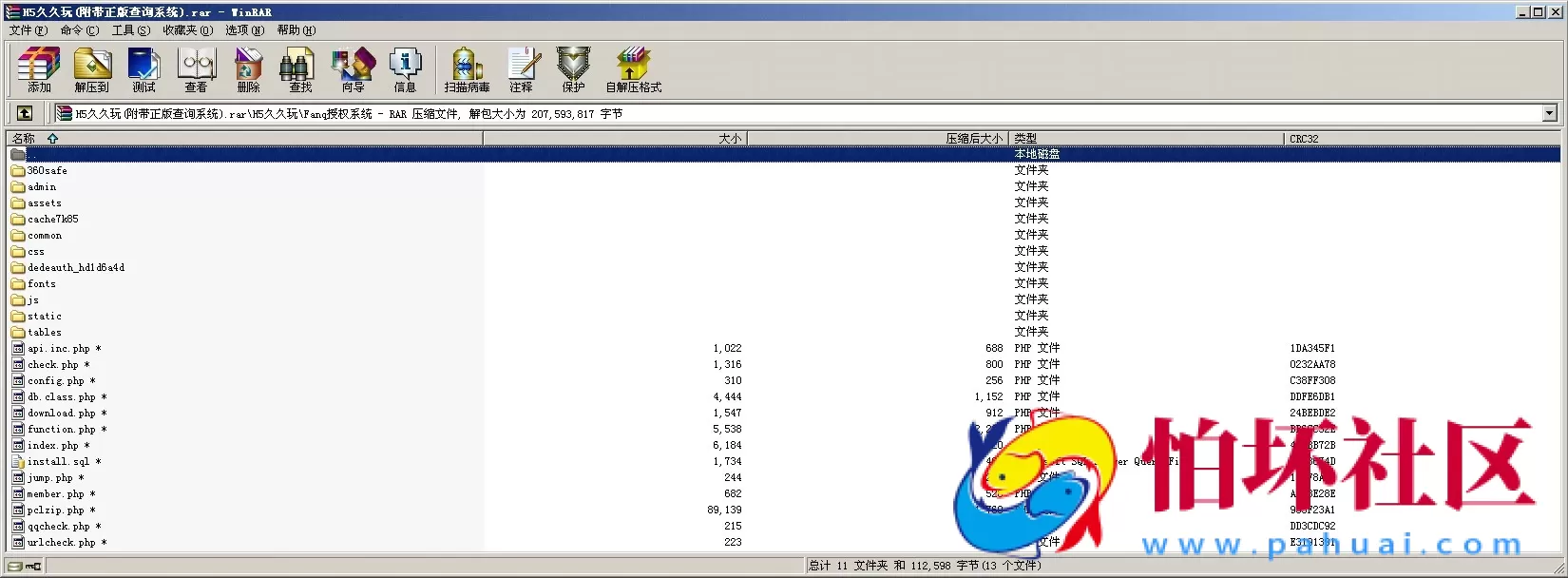Open the 工具 (Tools) menu
Image resolution: width=1568 pixels, height=578 pixels.
[130, 30]
